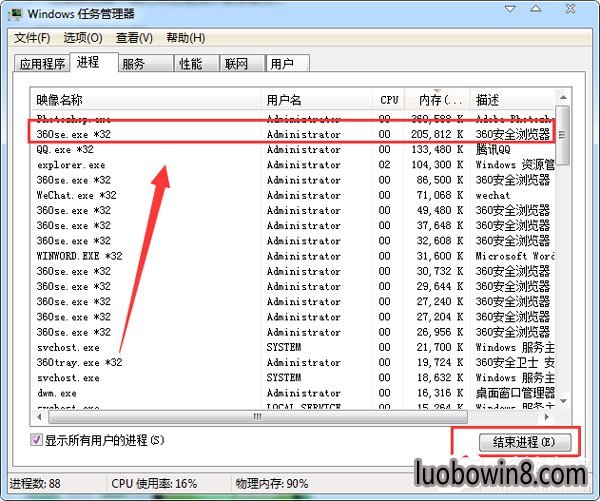Screen dimensions: 600x501
Task: Open the 查看(V) menu
Action: tap(134, 38)
